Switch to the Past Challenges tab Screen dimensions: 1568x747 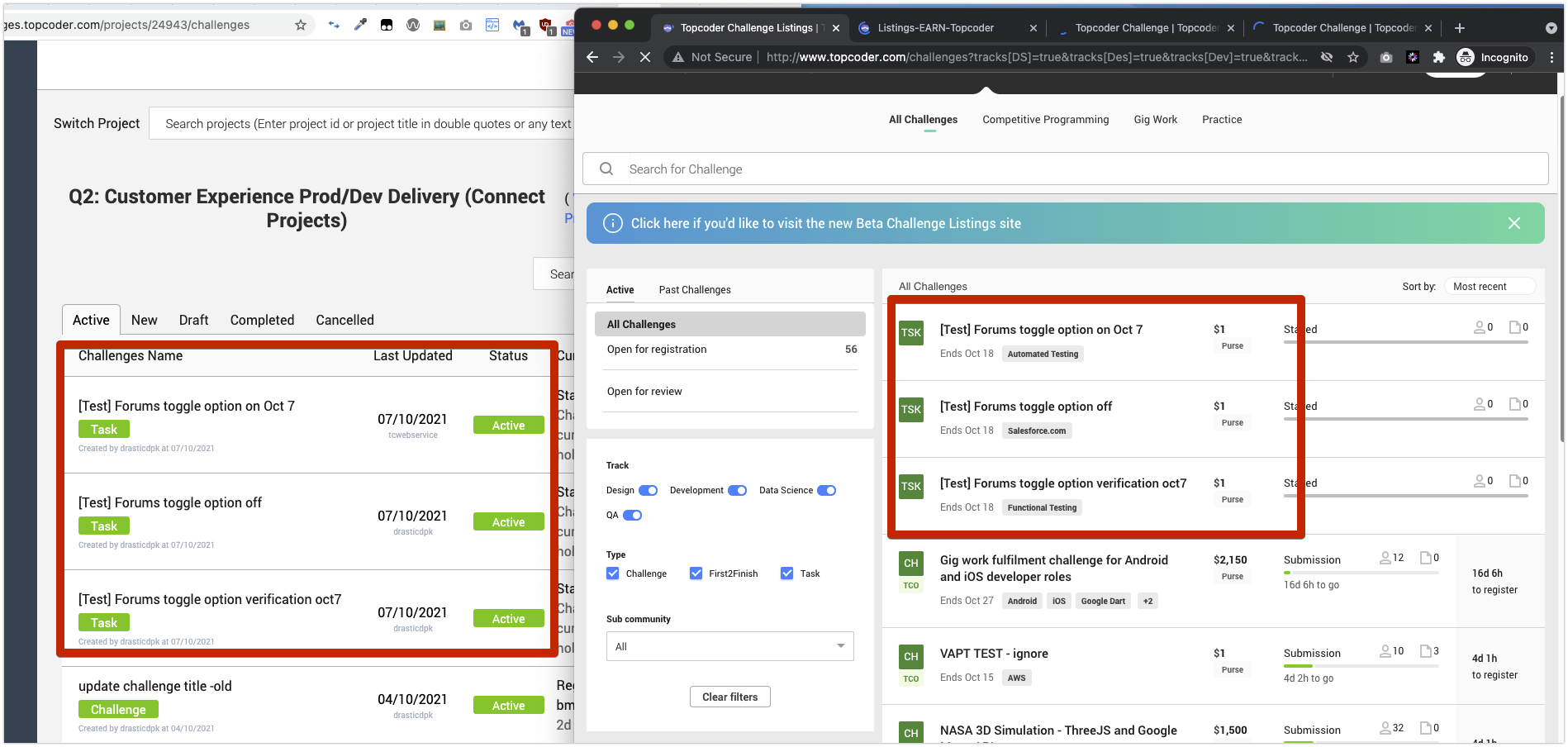tap(694, 289)
